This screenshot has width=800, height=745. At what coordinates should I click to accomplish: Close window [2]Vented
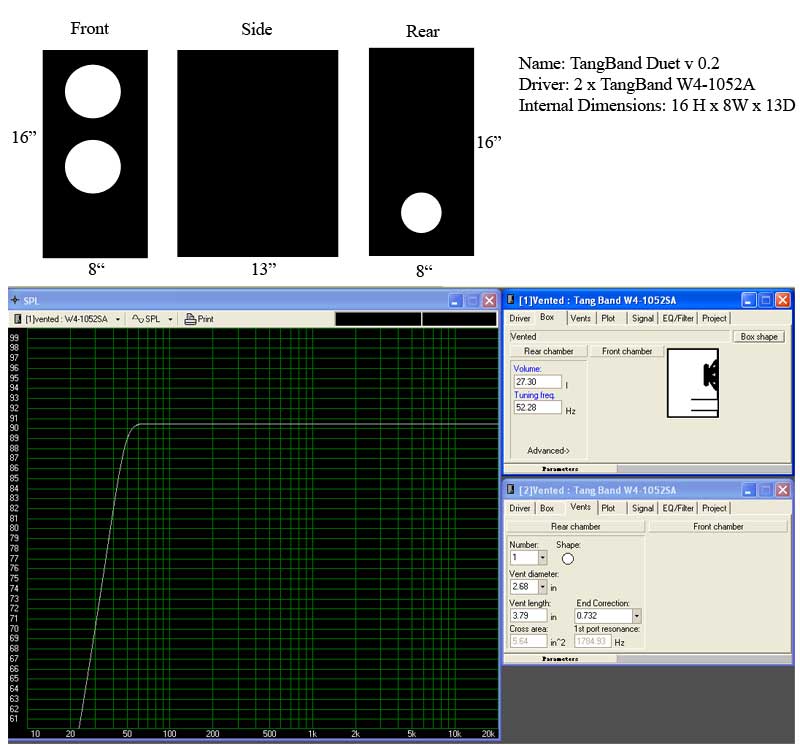pyautogui.click(x=783, y=490)
